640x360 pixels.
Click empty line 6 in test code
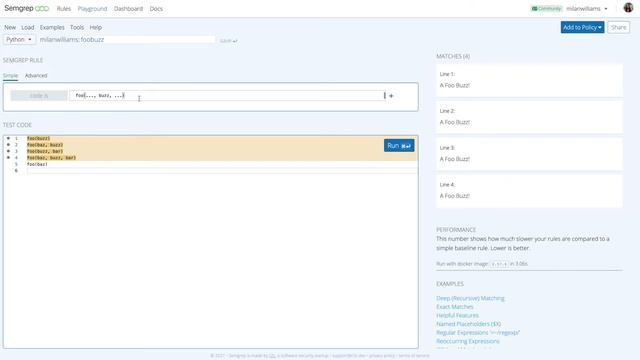point(222,171)
